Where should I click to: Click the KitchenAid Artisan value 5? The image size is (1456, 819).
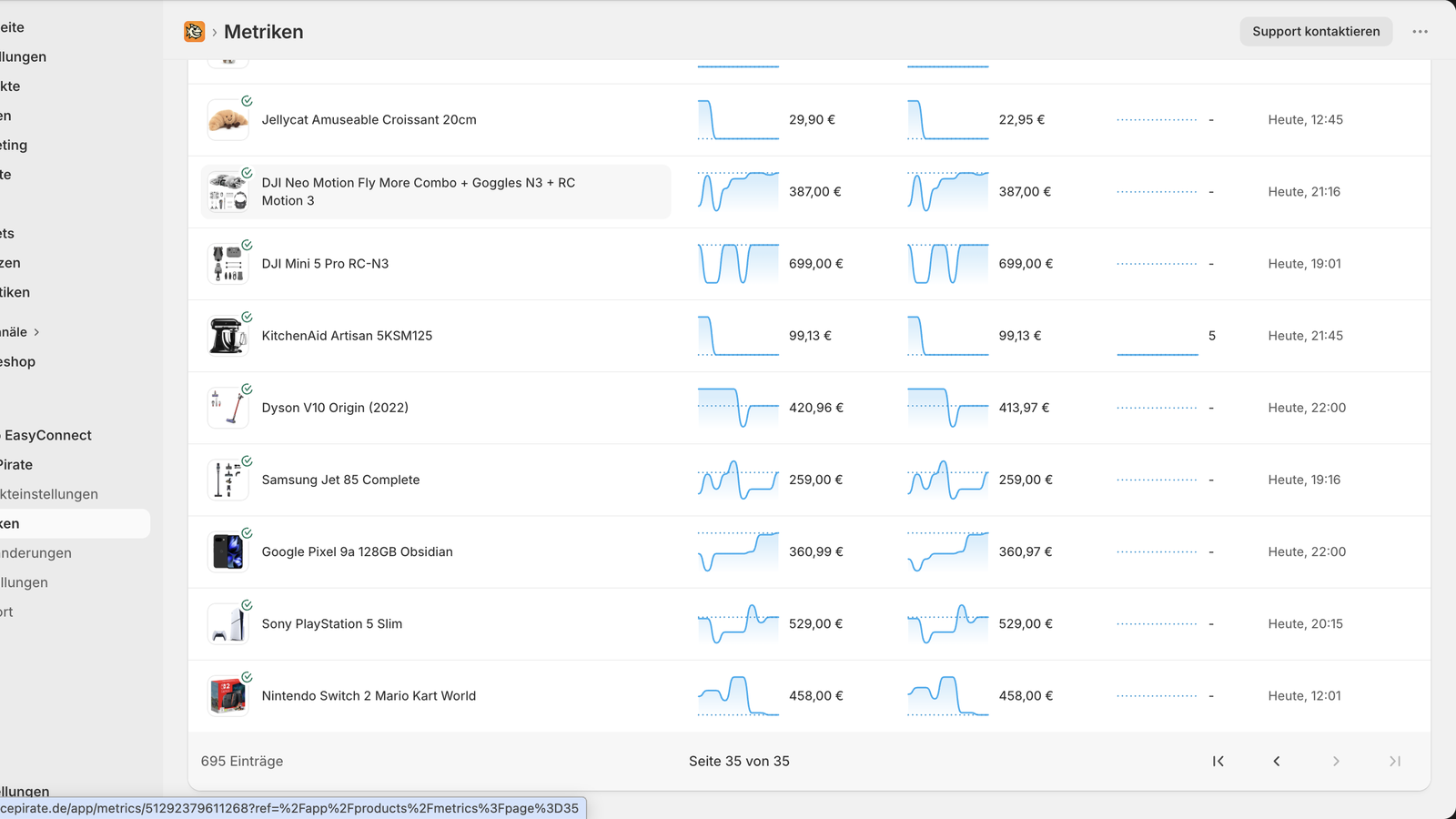tap(1212, 336)
